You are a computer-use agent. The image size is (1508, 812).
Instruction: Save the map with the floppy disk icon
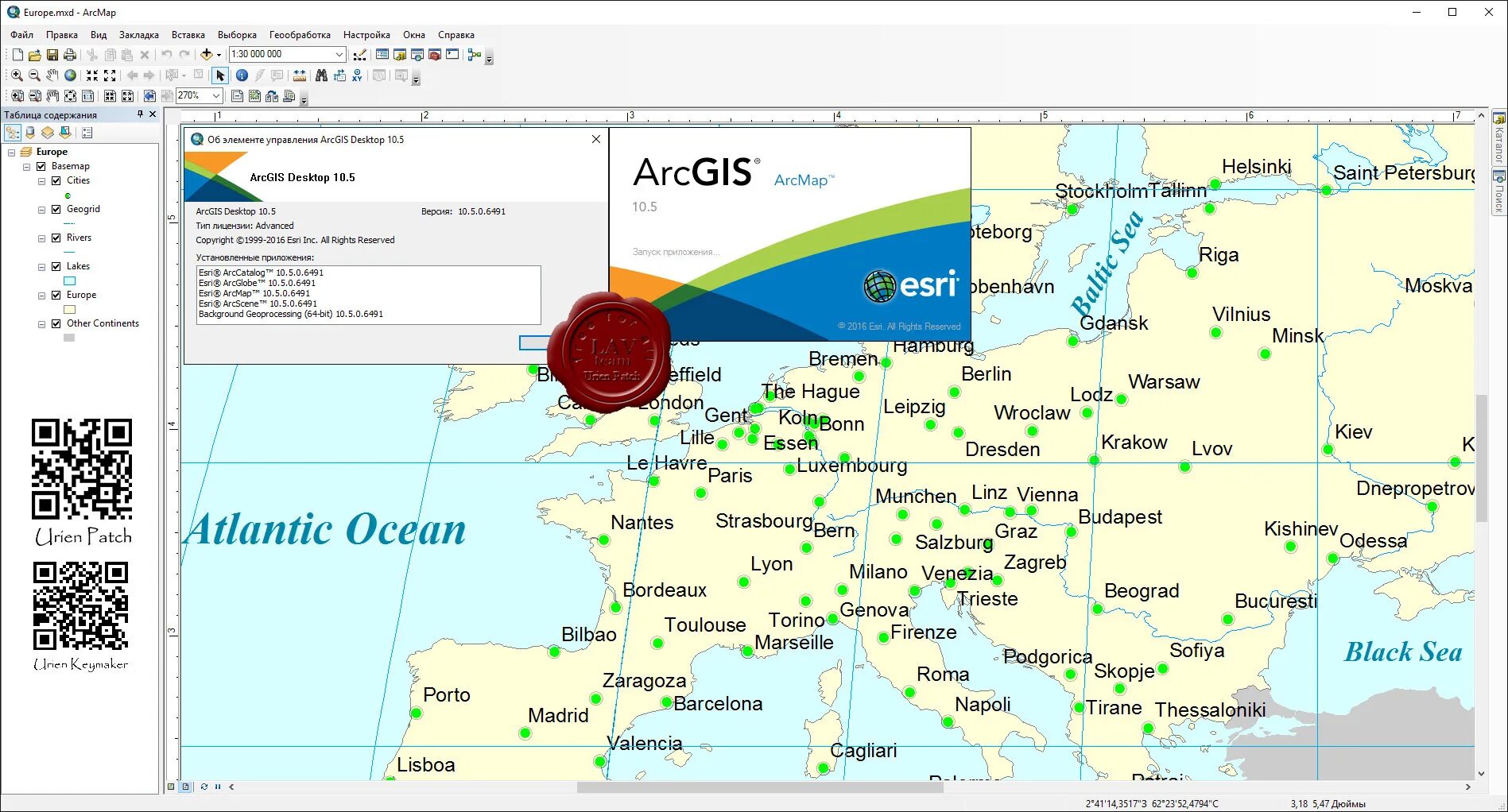52,55
